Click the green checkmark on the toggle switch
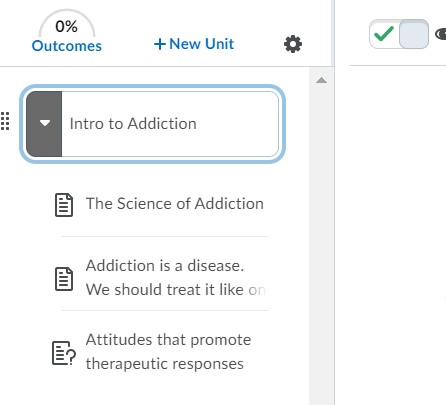 tap(384, 34)
